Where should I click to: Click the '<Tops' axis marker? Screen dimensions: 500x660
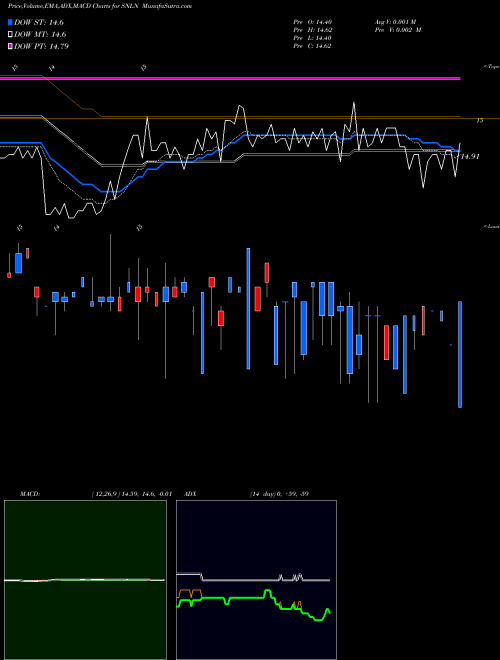491,67
